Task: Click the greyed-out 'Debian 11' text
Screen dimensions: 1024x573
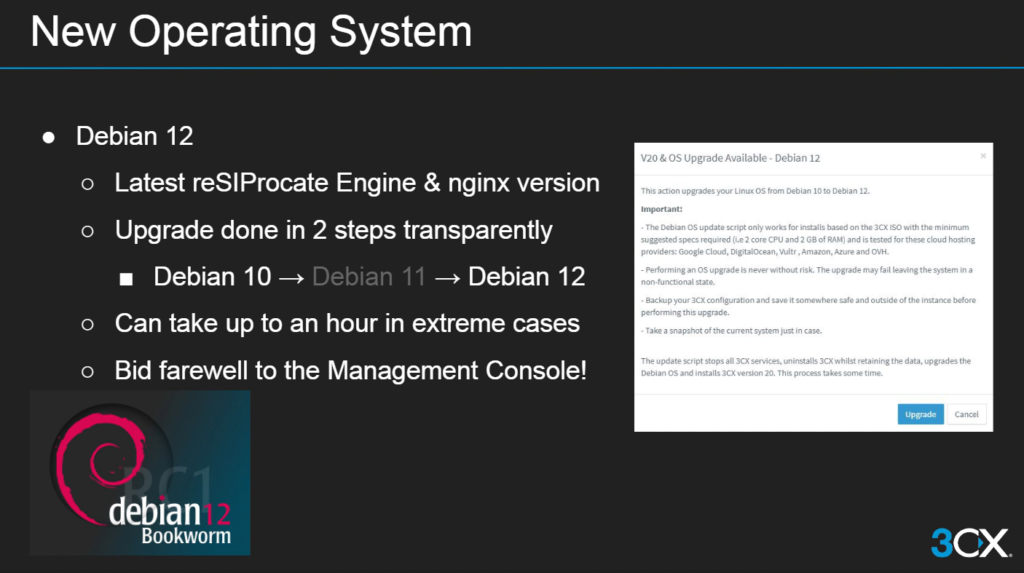Action: [x=369, y=277]
